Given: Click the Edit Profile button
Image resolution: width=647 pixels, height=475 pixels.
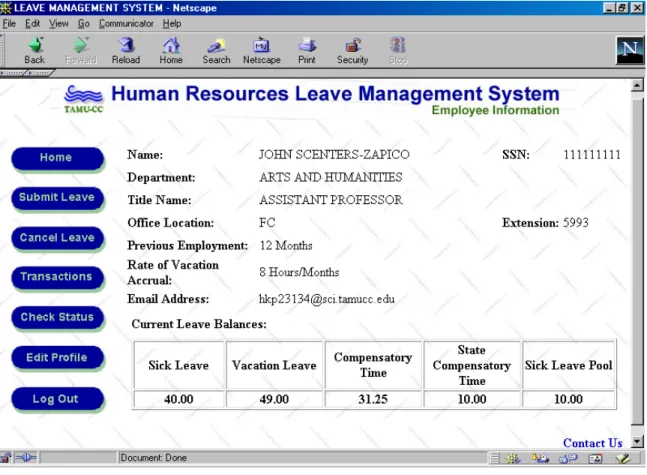Looking at the screenshot, I should (57, 358).
